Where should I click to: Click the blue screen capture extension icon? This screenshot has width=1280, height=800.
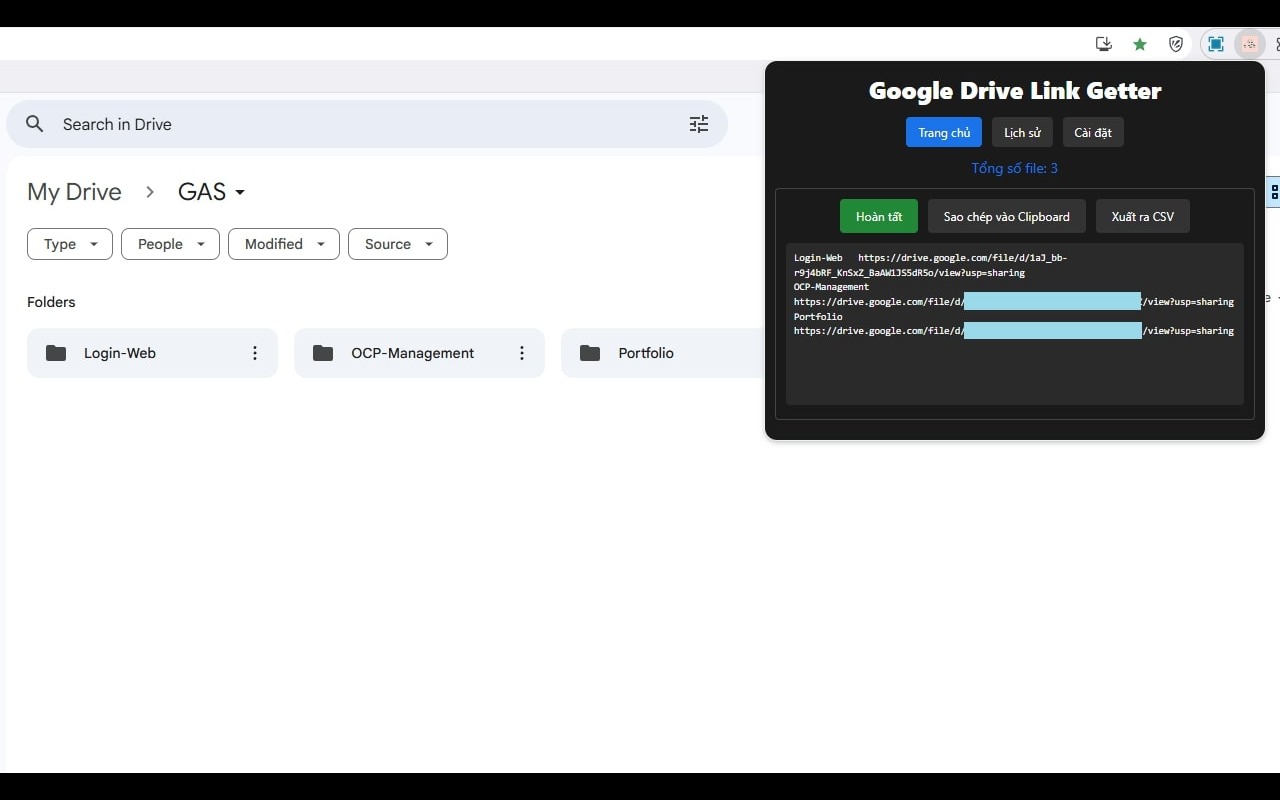1215,44
